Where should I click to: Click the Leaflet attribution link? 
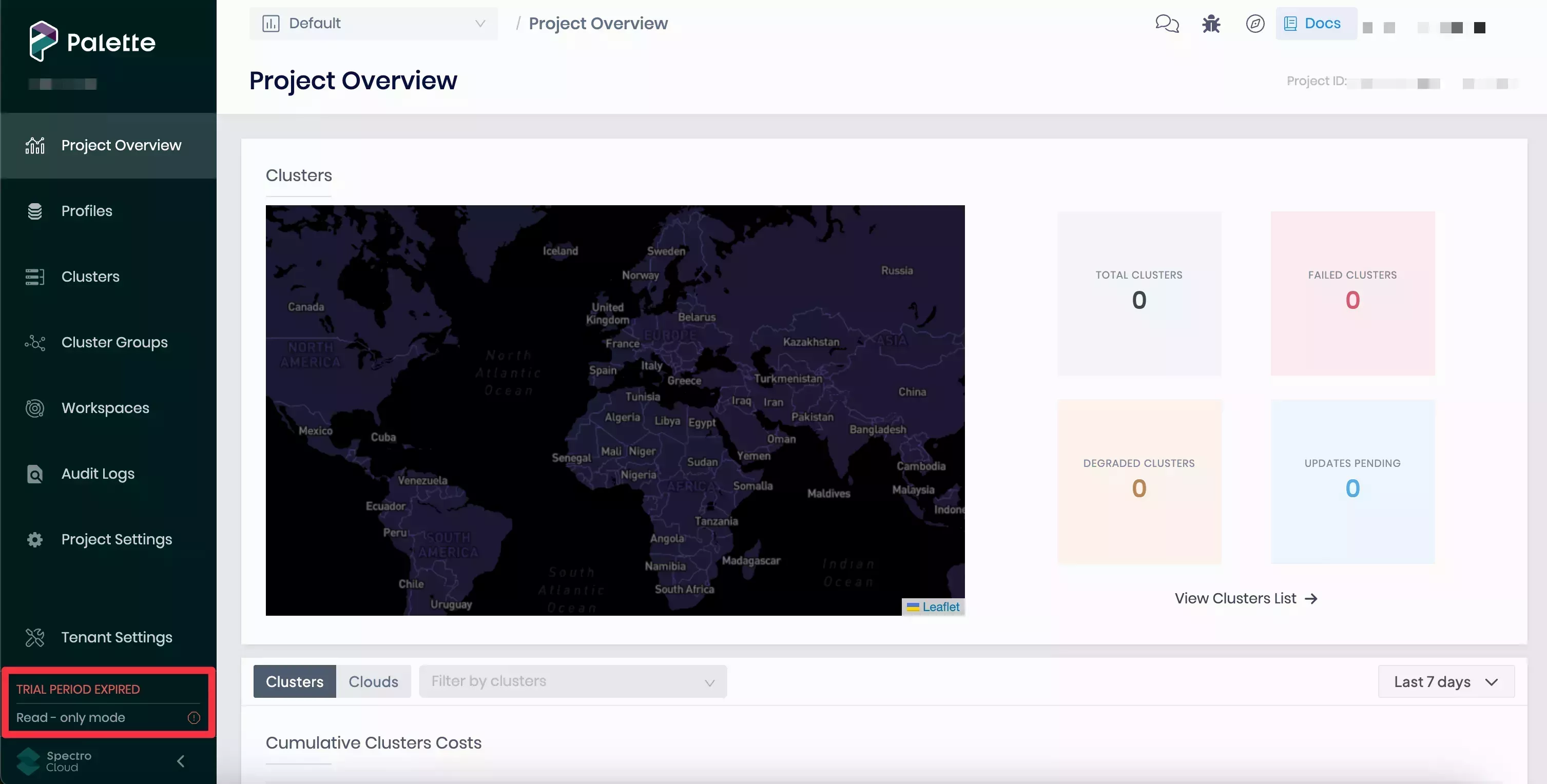coord(940,607)
